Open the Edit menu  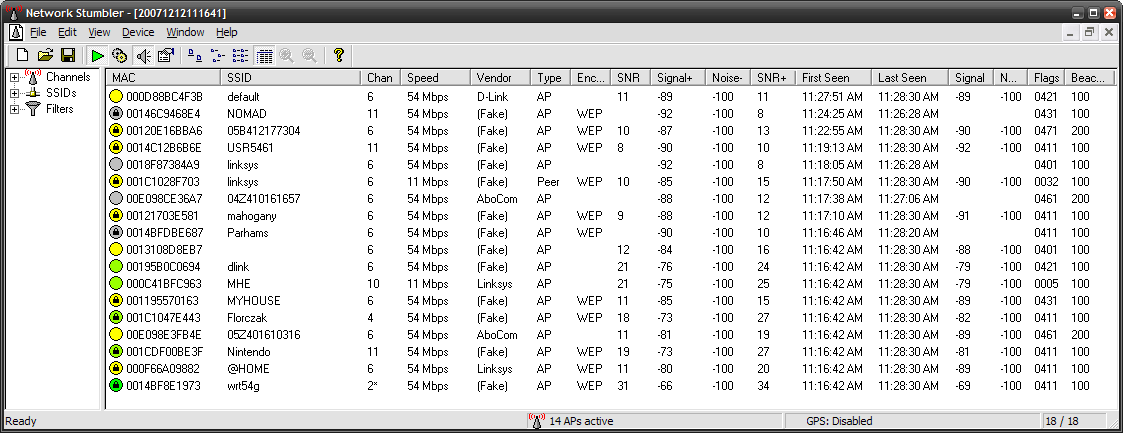[67, 32]
